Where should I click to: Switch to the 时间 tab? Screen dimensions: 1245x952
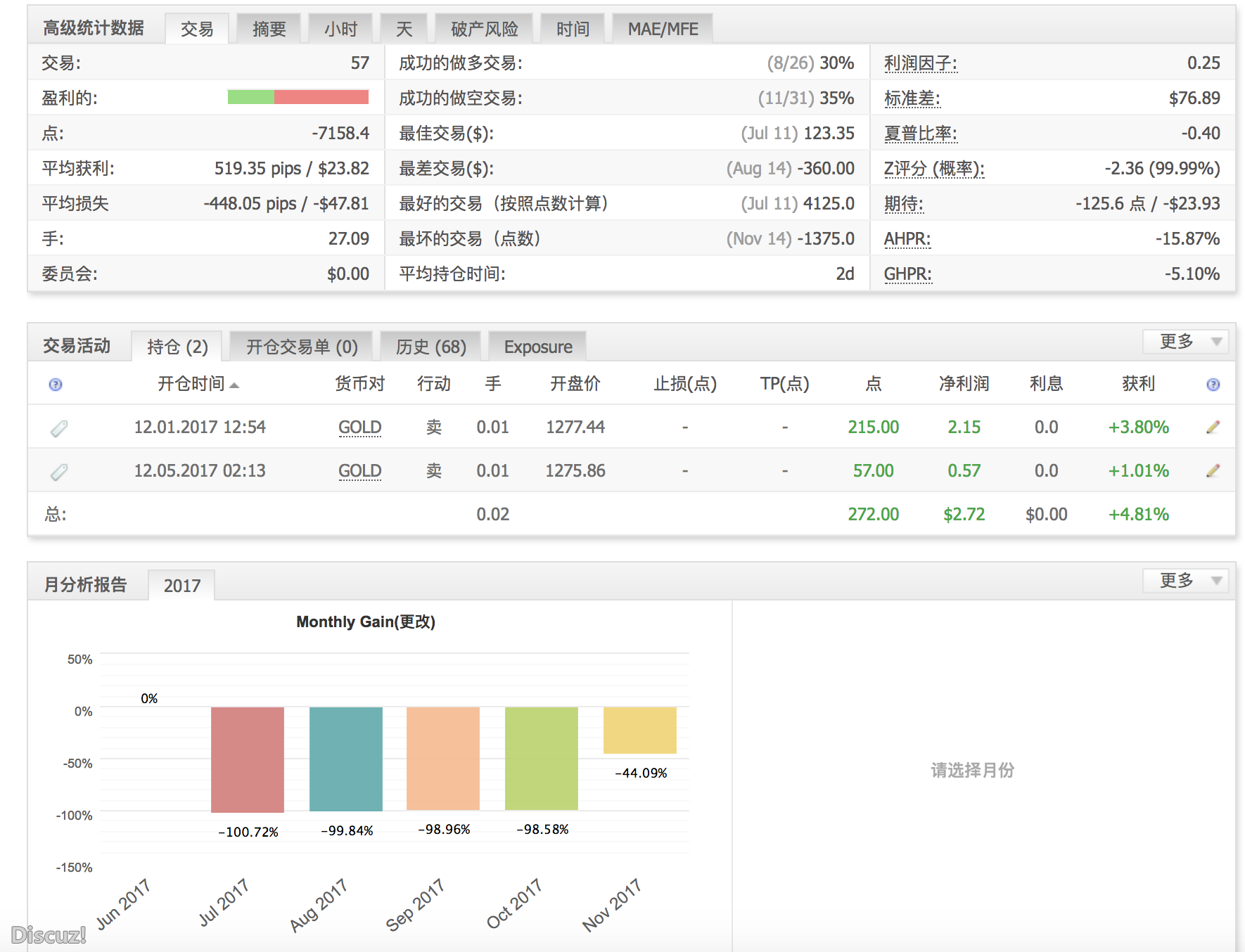click(x=573, y=29)
